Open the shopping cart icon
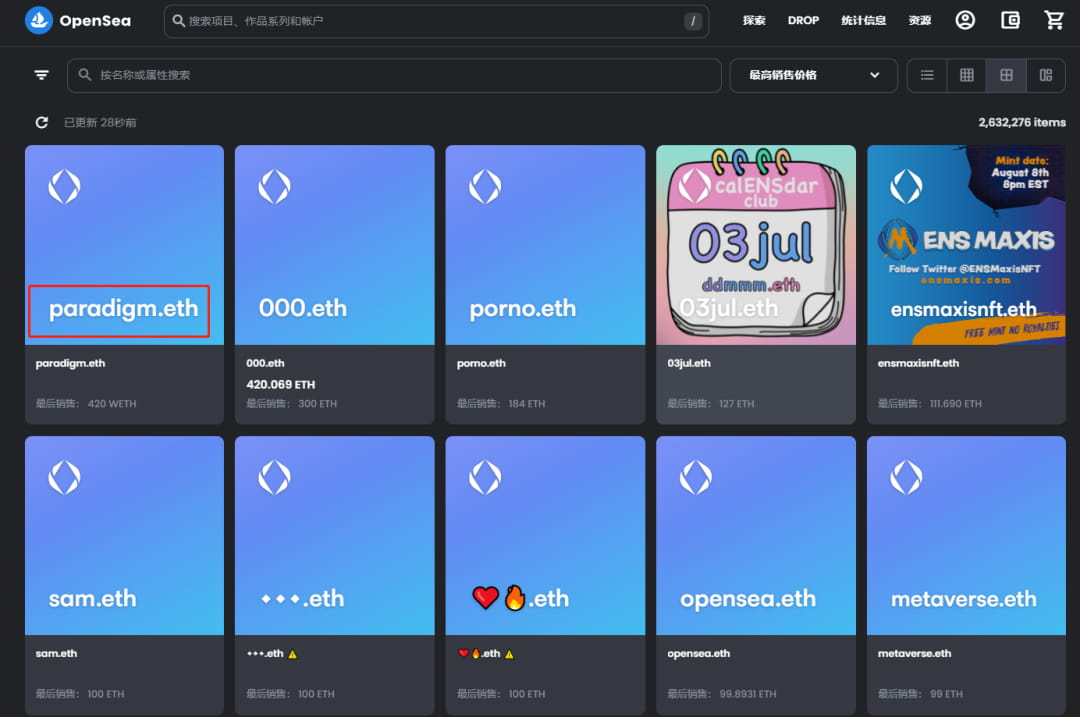 point(1054,20)
